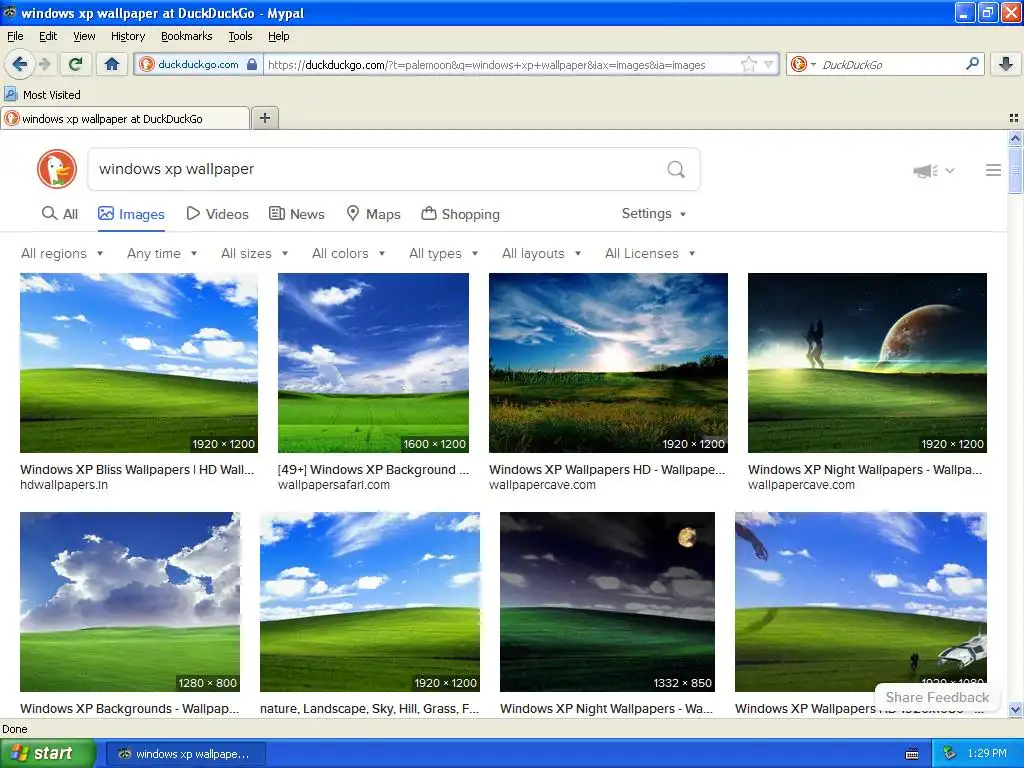
Task: Open the hamburger side menu
Action: 993,170
